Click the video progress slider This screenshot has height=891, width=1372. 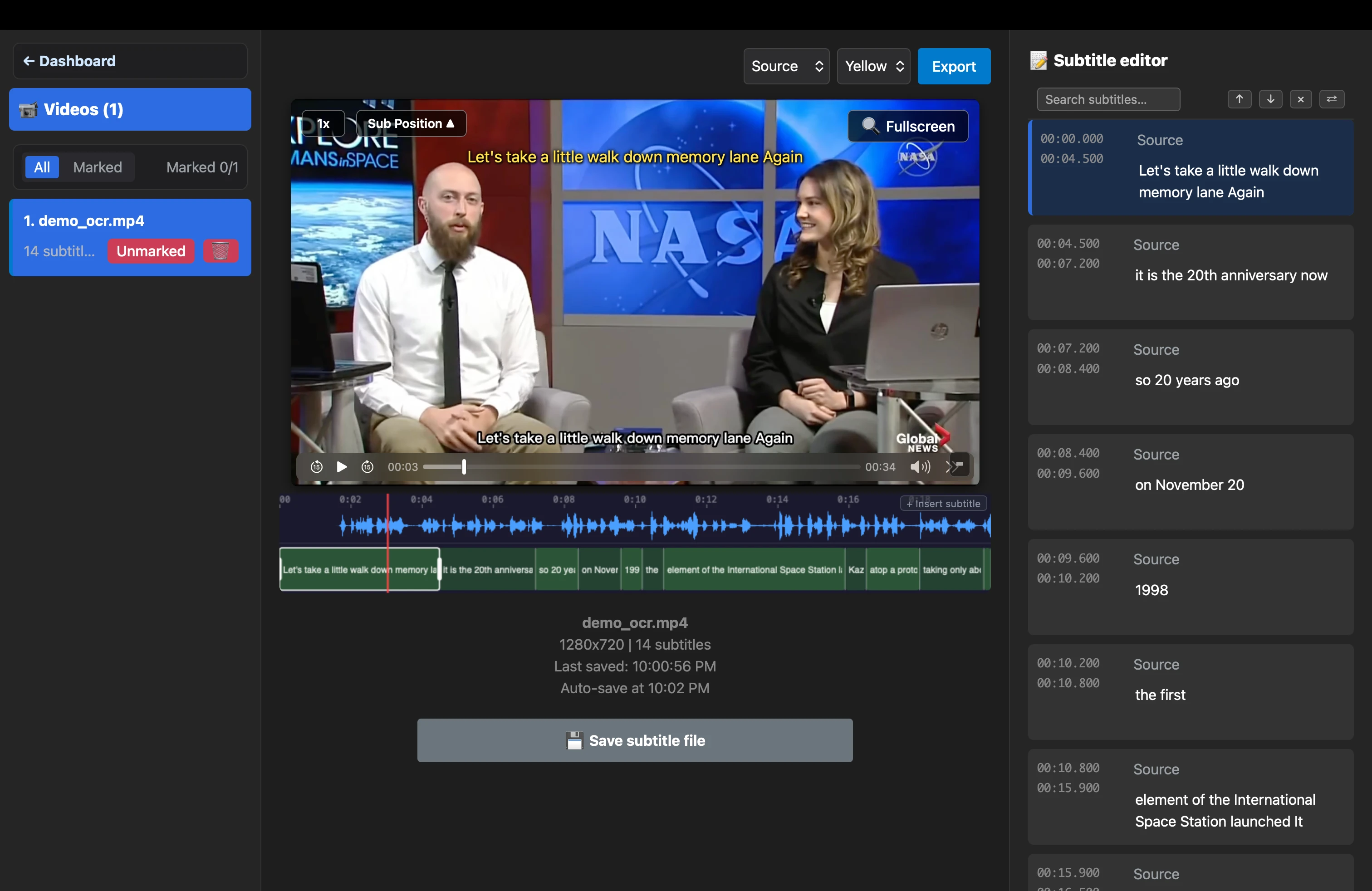tap(641, 467)
